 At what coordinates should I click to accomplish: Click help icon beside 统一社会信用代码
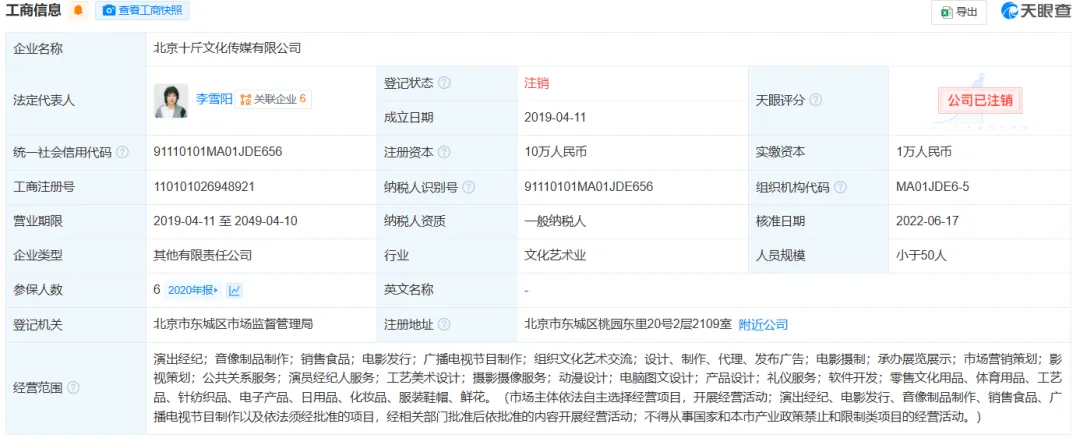click(x=122, y=153)
